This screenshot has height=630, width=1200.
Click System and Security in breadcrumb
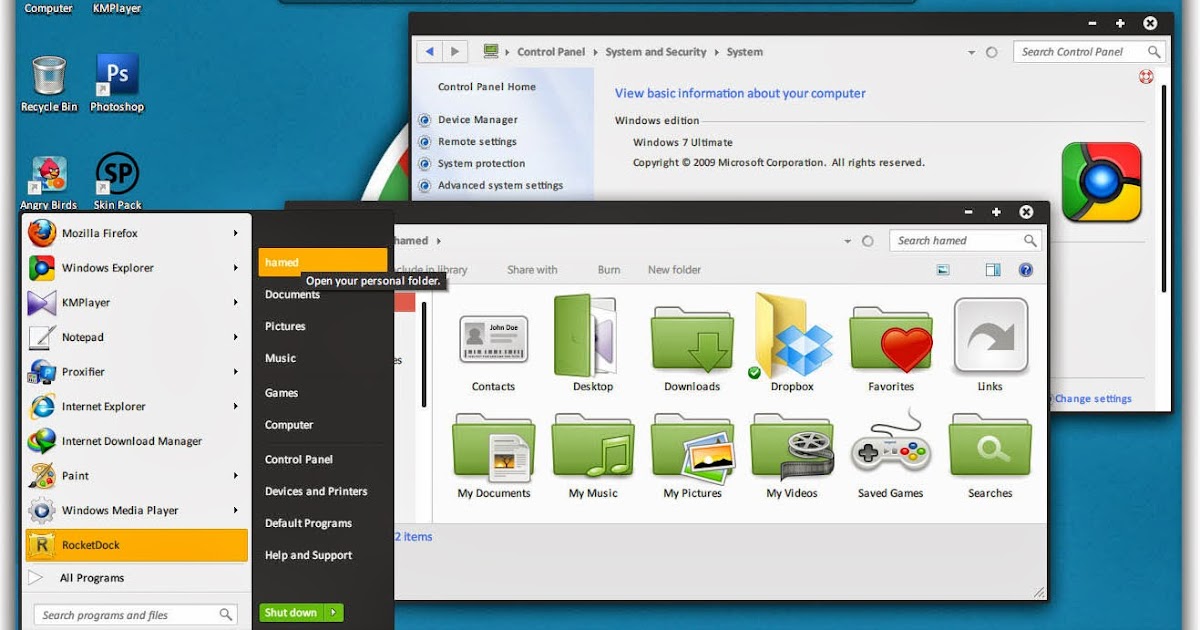pyautogui.click(x=656, y=52)
